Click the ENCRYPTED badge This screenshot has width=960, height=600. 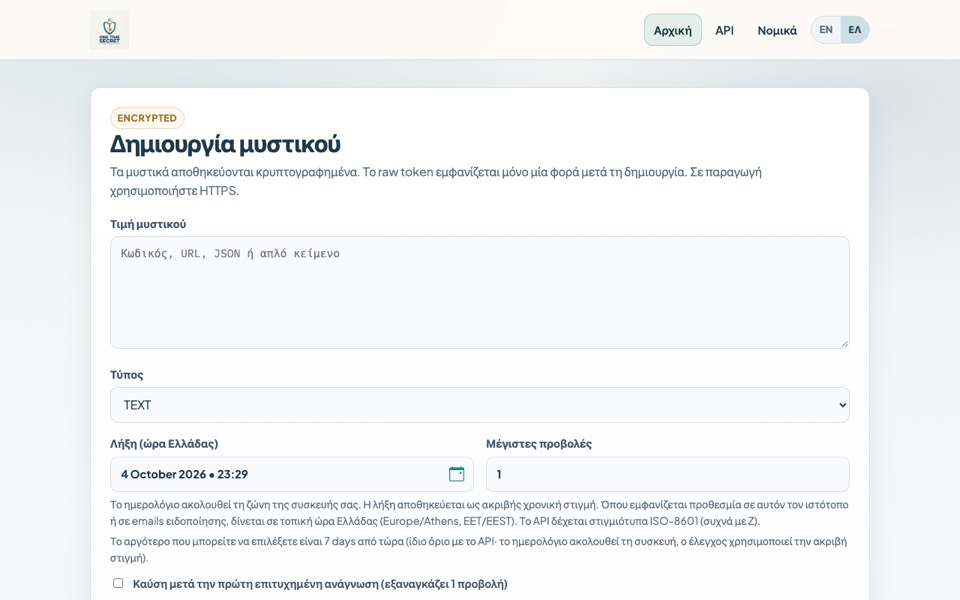point(147,118)
